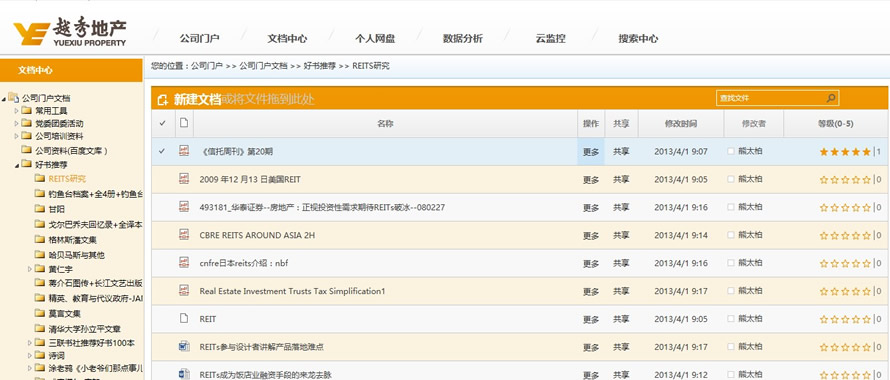Collapse the 好书推荐 tree node
890x380 pixels.
click(16, 165)
